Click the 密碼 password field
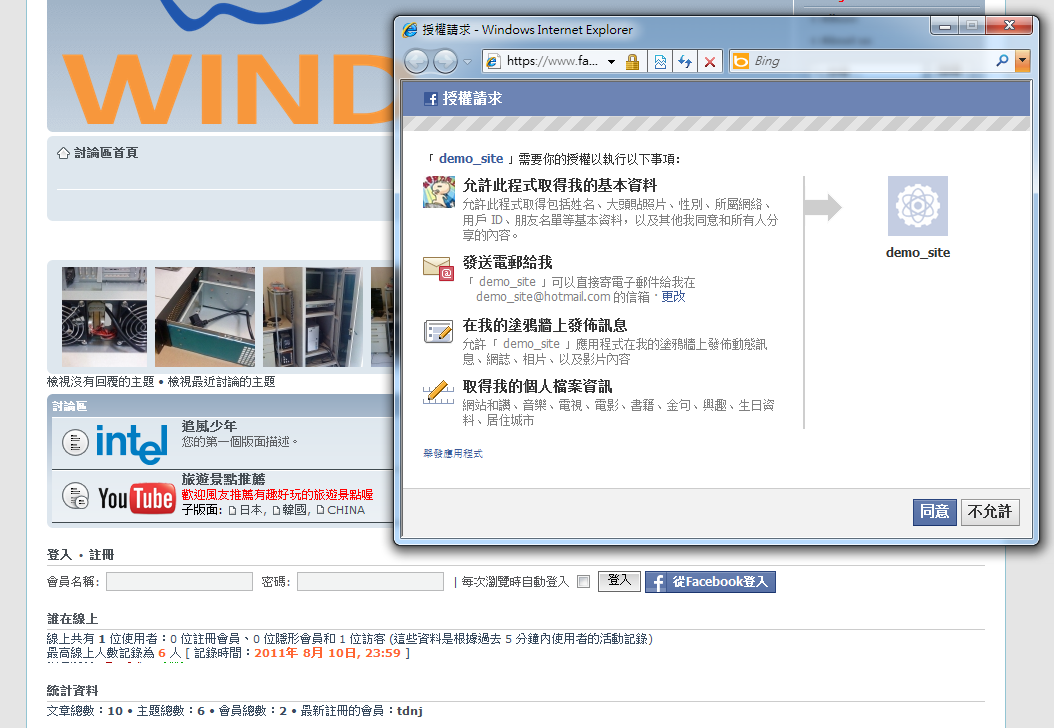Image resolution: width=1054 pixels, height=728 pixels. [370, 581]
